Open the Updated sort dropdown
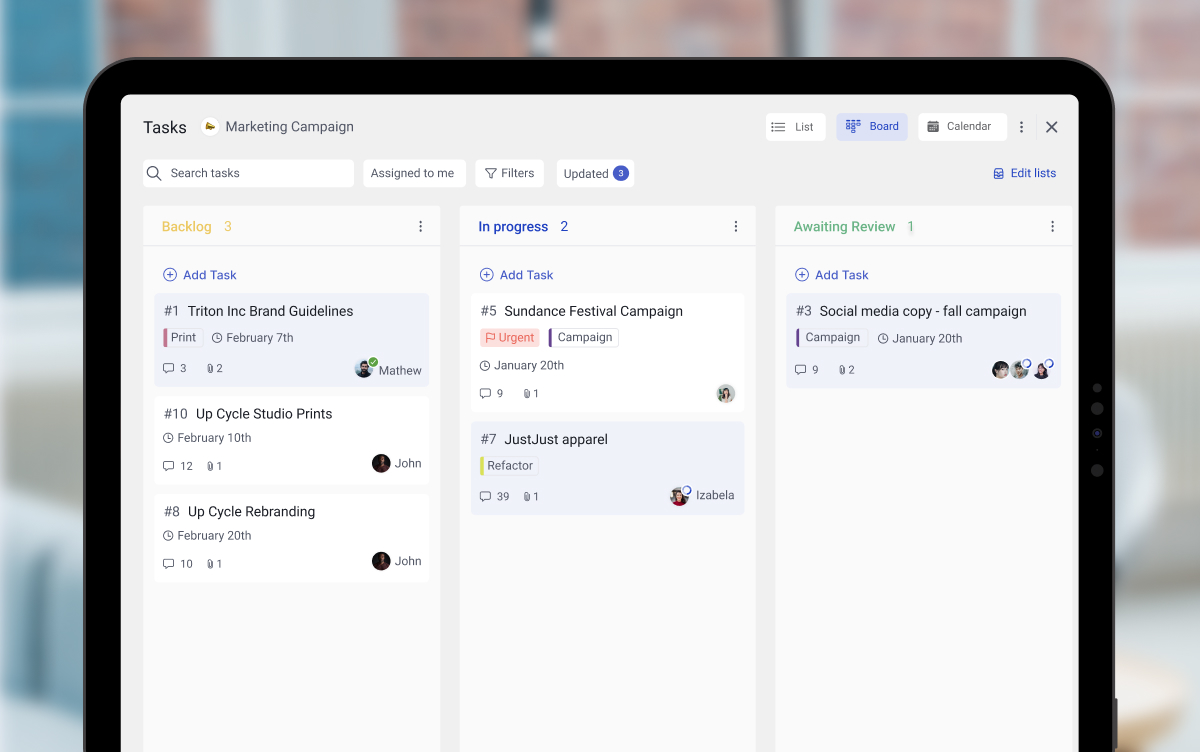1200x752 pixels. click(595, 173)
